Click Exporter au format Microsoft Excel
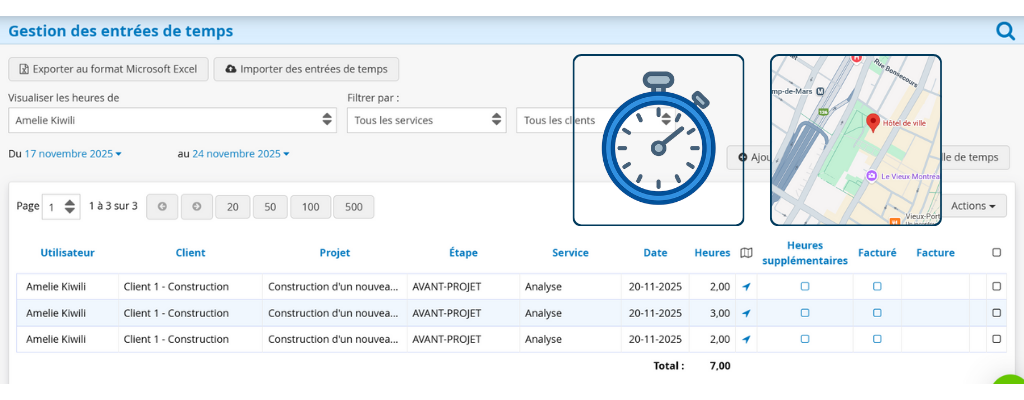1024x400 pixels. pyautogui.click(x=109, y=69)
